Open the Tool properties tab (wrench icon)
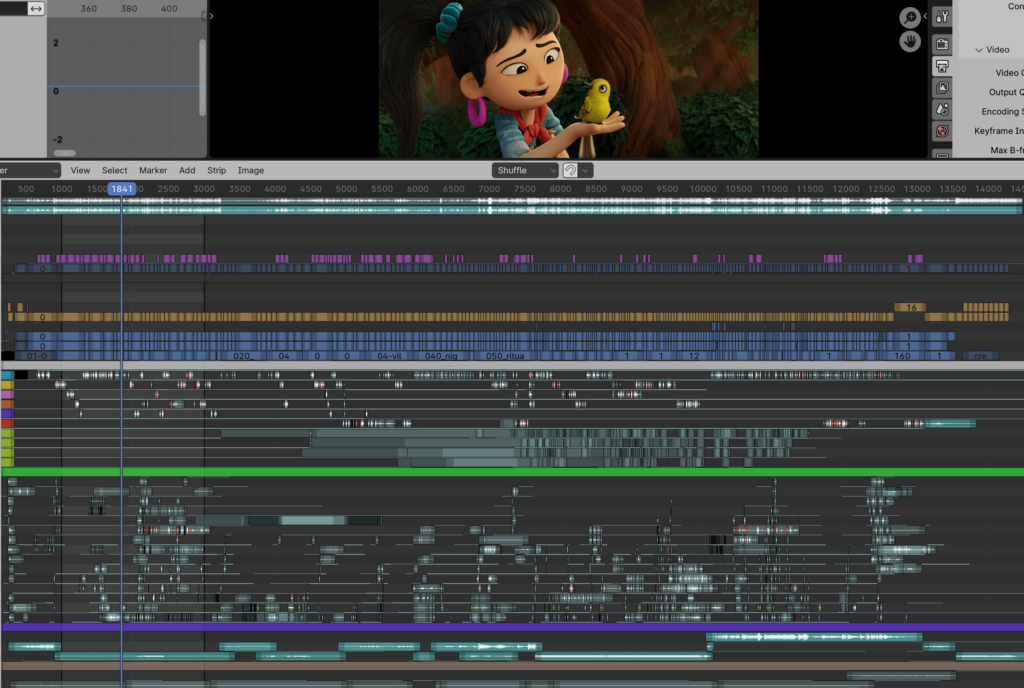1024x688 pixels. 941,16
